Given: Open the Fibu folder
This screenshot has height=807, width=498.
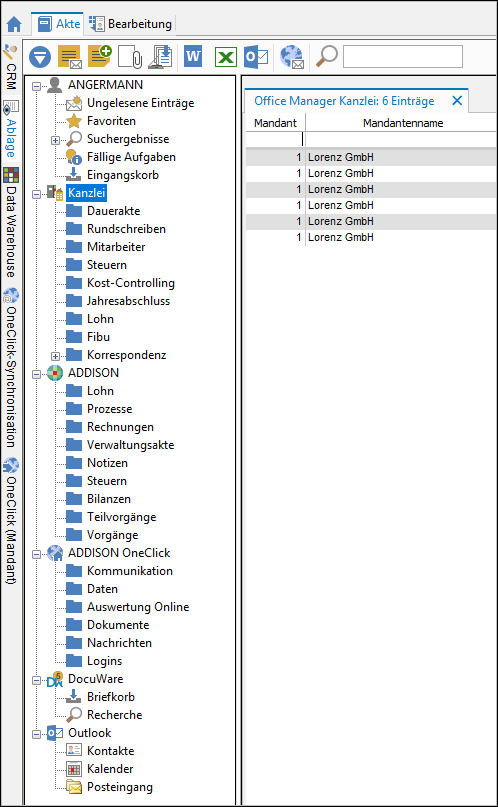Looking at the screenshot, I should [98, 337].
